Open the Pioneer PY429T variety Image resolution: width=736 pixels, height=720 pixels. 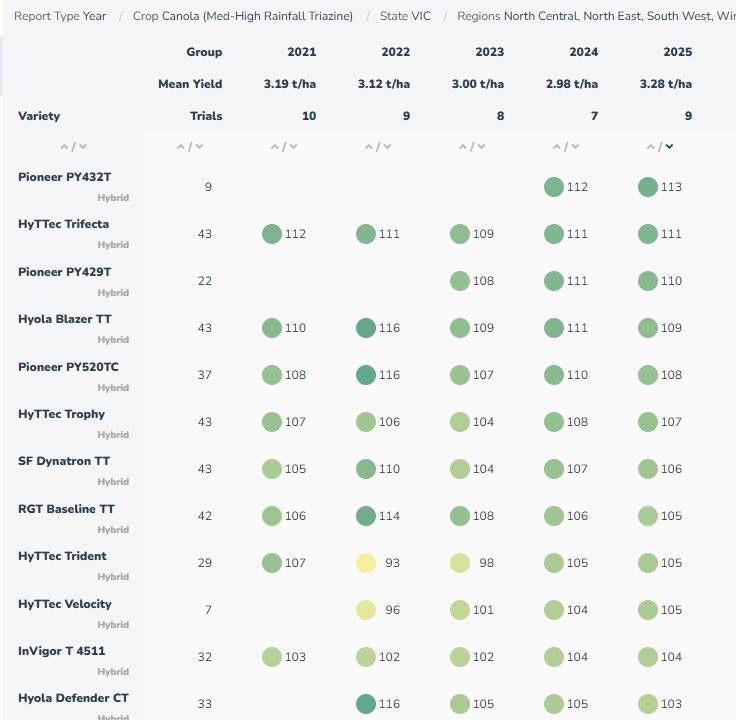pyautogui.click(x=65, y=272)
